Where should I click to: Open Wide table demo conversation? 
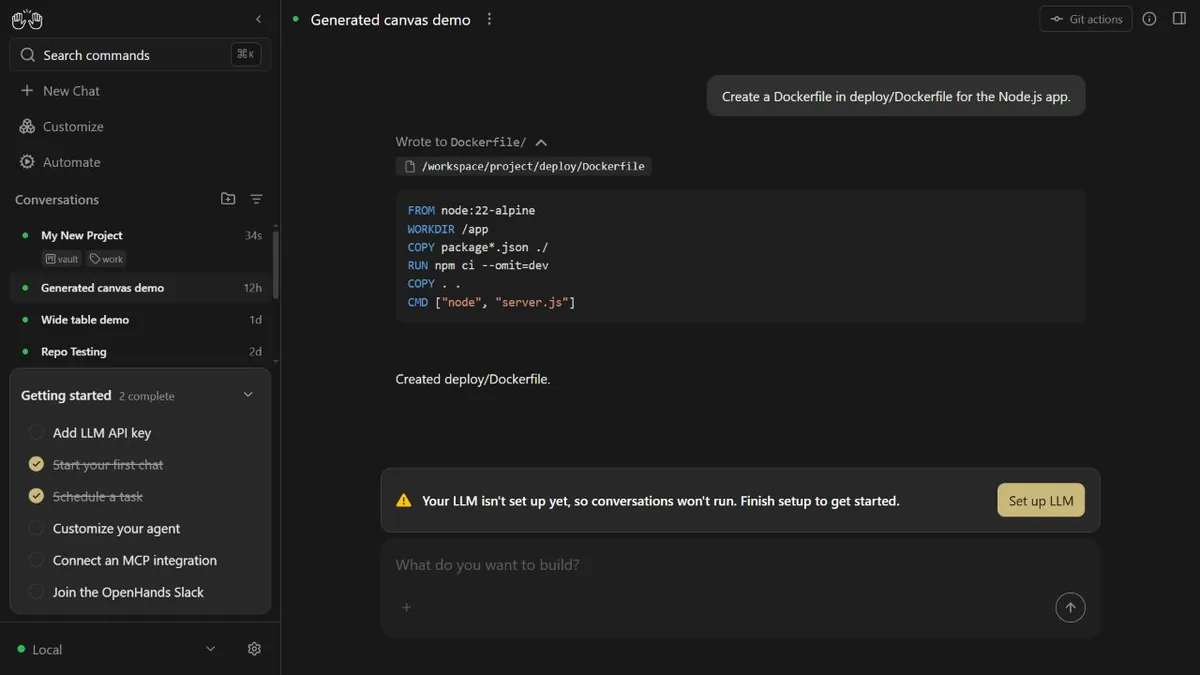pos(141,320)
